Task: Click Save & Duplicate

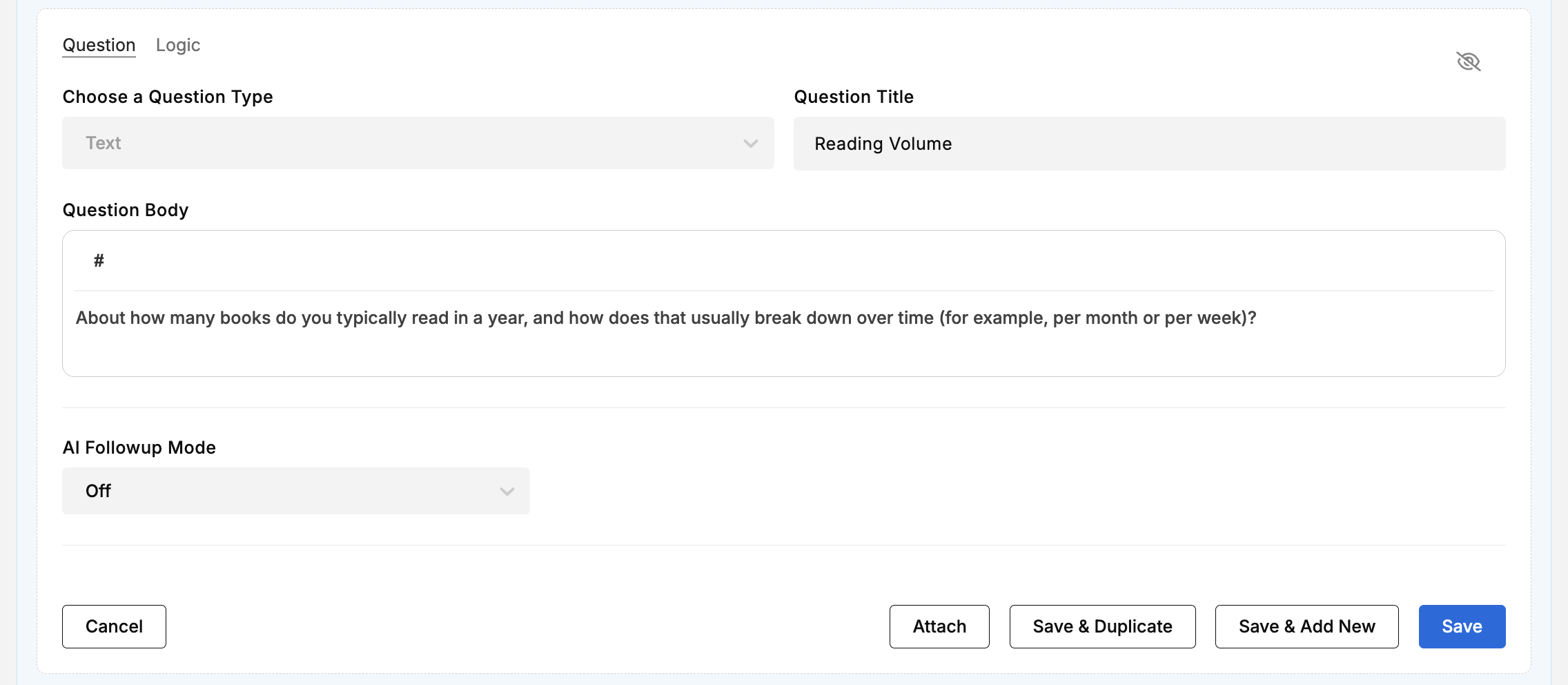Action: coord(1102,626)
